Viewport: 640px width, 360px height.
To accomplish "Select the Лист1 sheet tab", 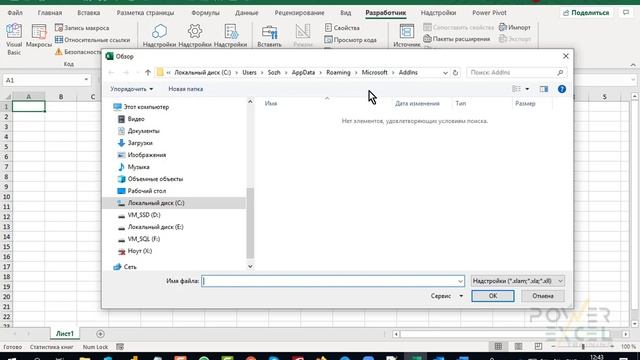I will 65,333.
